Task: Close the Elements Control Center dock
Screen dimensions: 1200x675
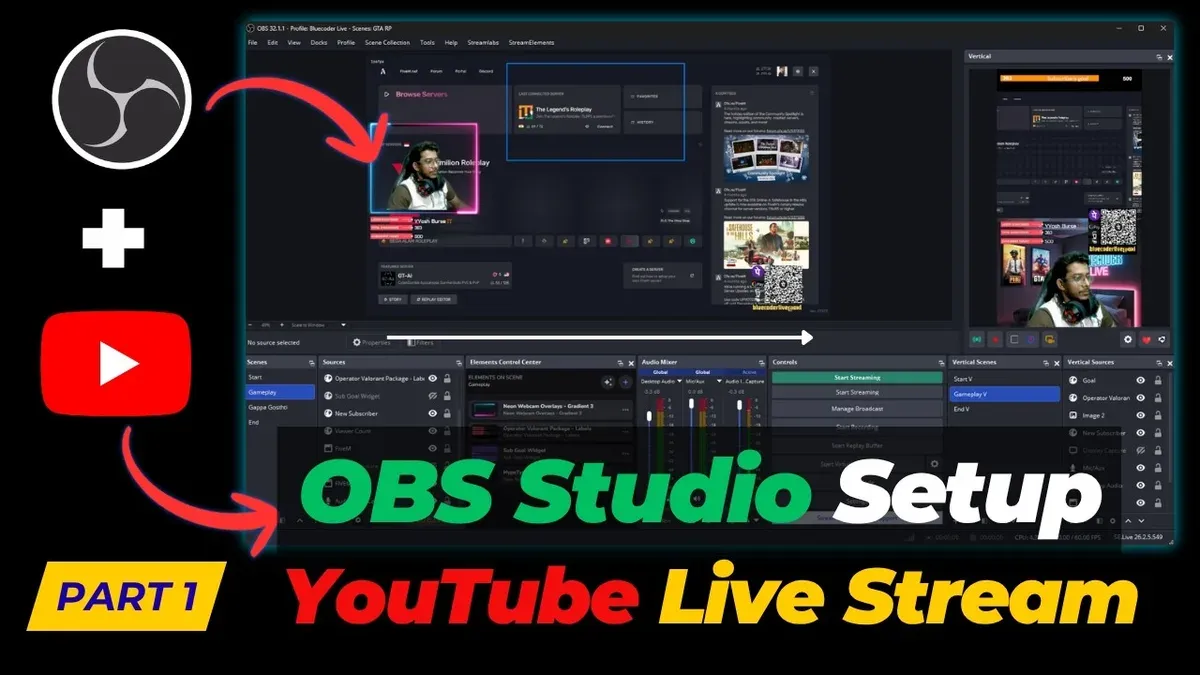Action: [630, 361]
